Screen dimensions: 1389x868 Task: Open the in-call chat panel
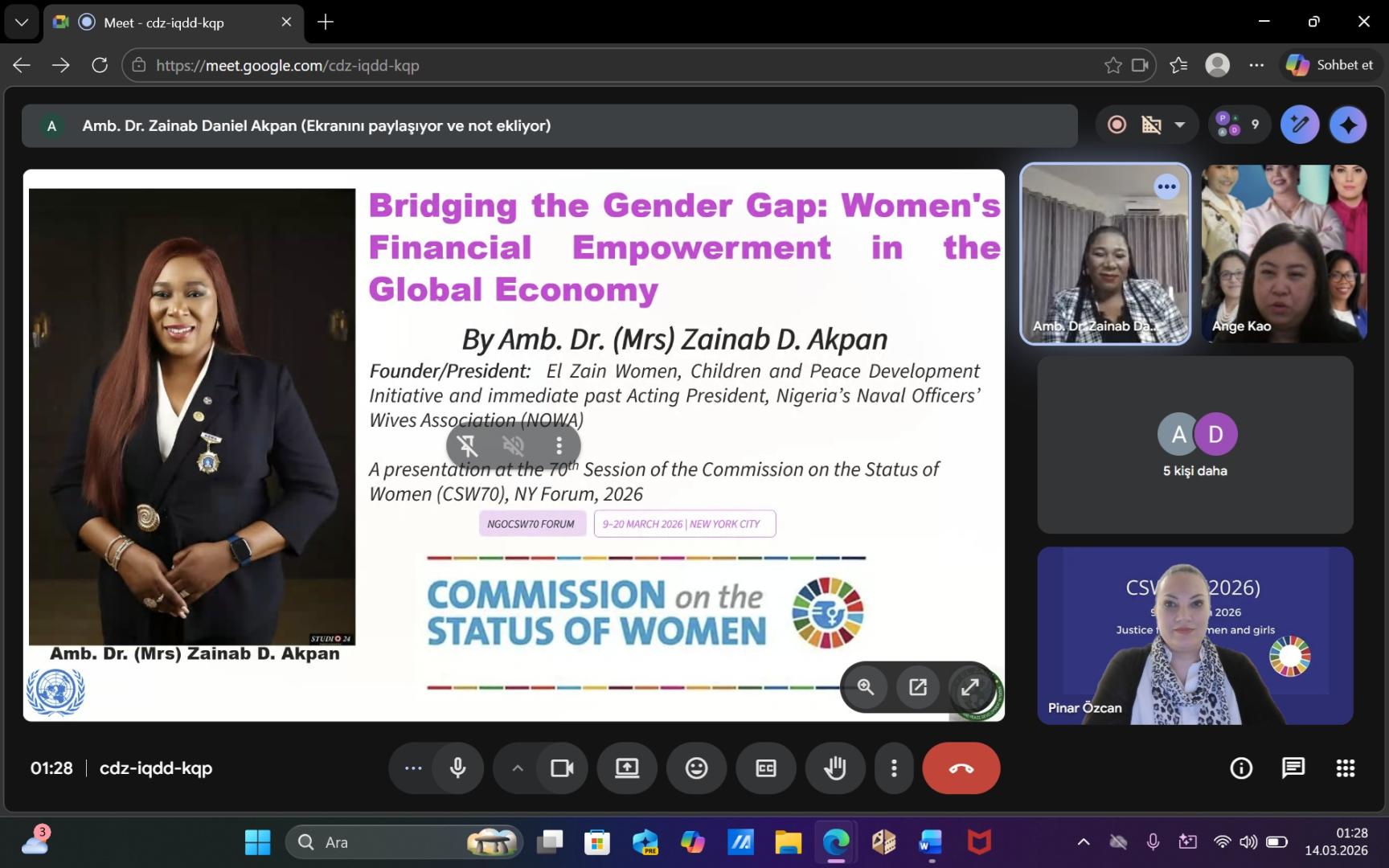pos(1293,768)
